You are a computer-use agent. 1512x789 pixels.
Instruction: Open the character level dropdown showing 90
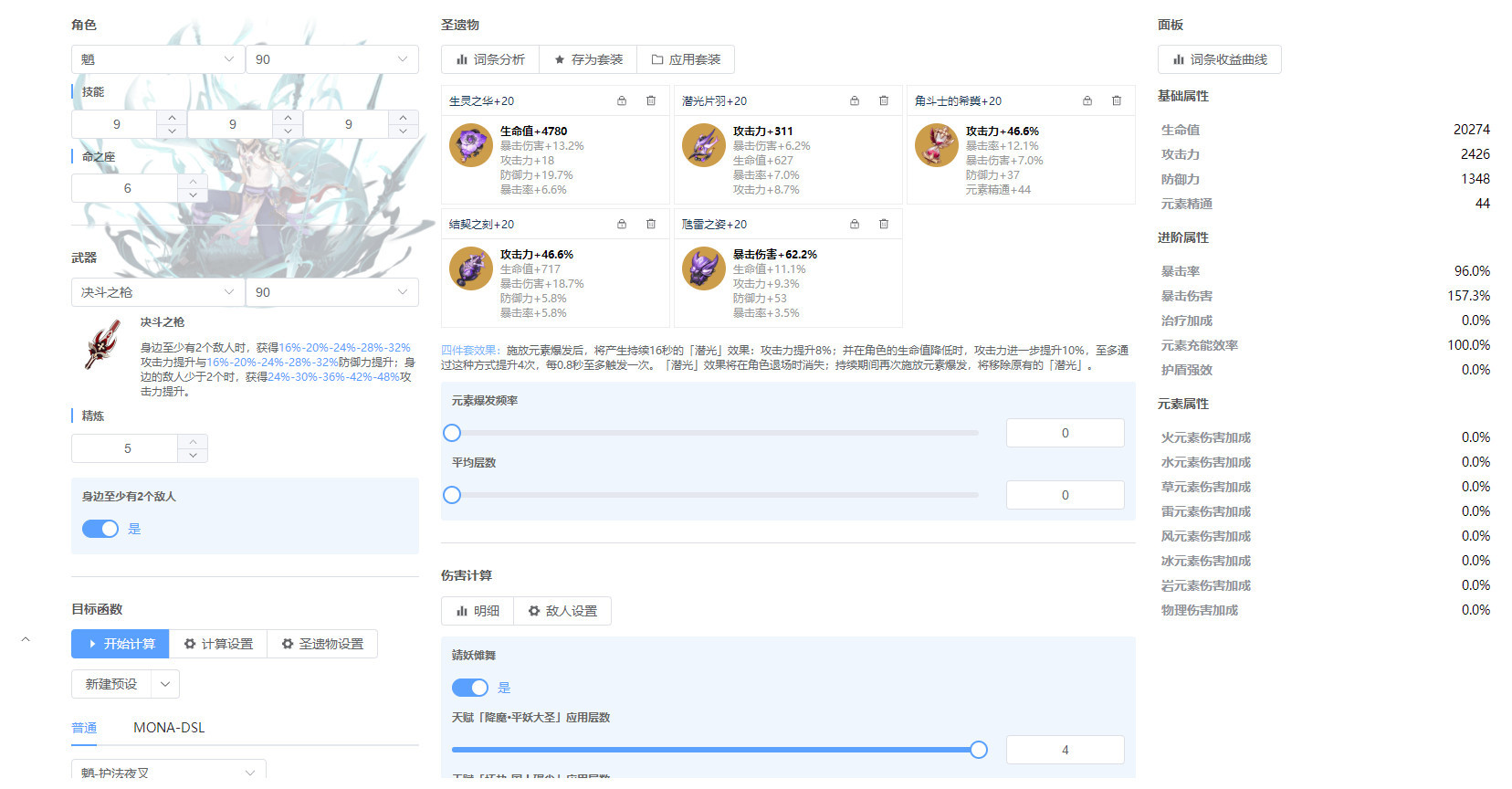click(332, 59)
